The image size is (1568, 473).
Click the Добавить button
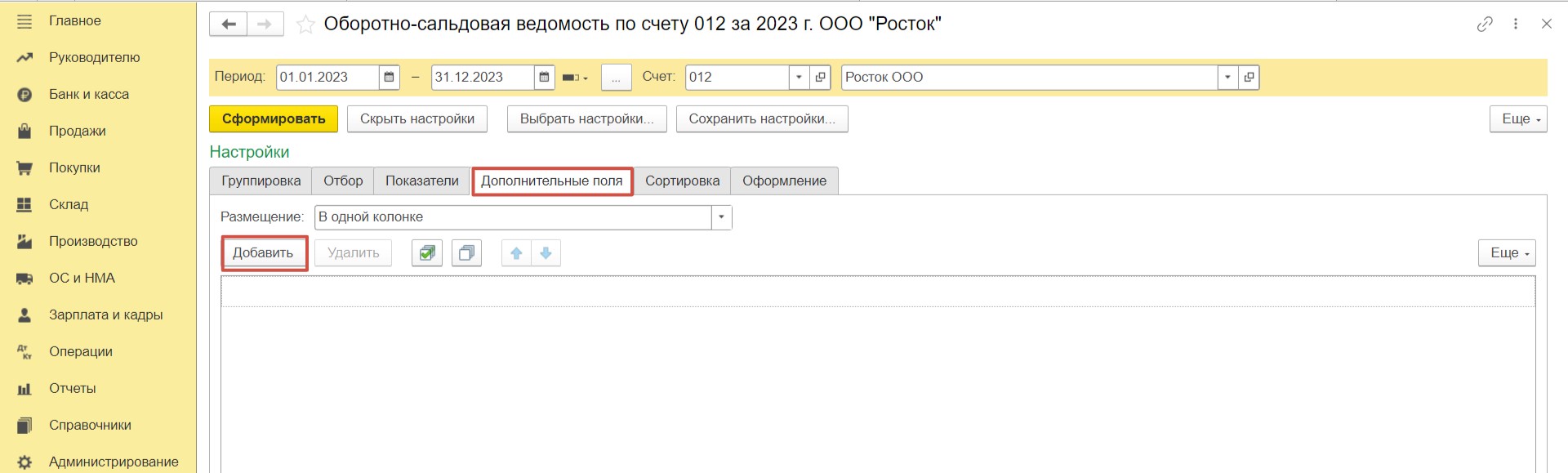263,253
